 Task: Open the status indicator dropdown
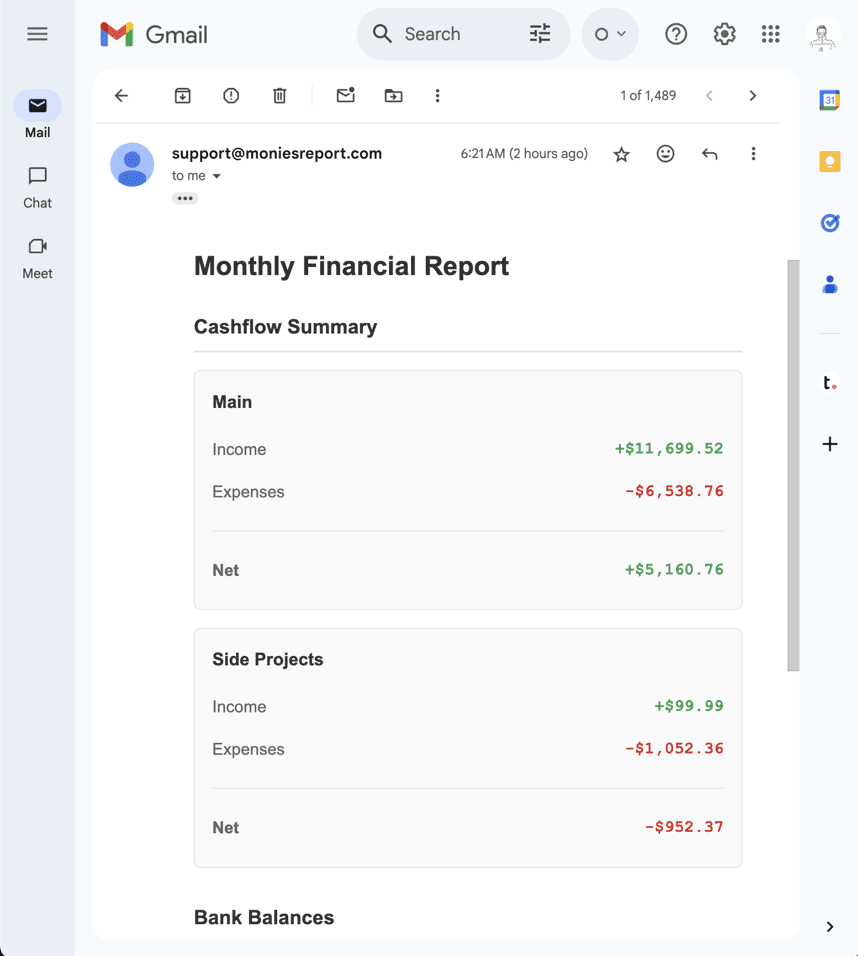click(x=610, y=34)
